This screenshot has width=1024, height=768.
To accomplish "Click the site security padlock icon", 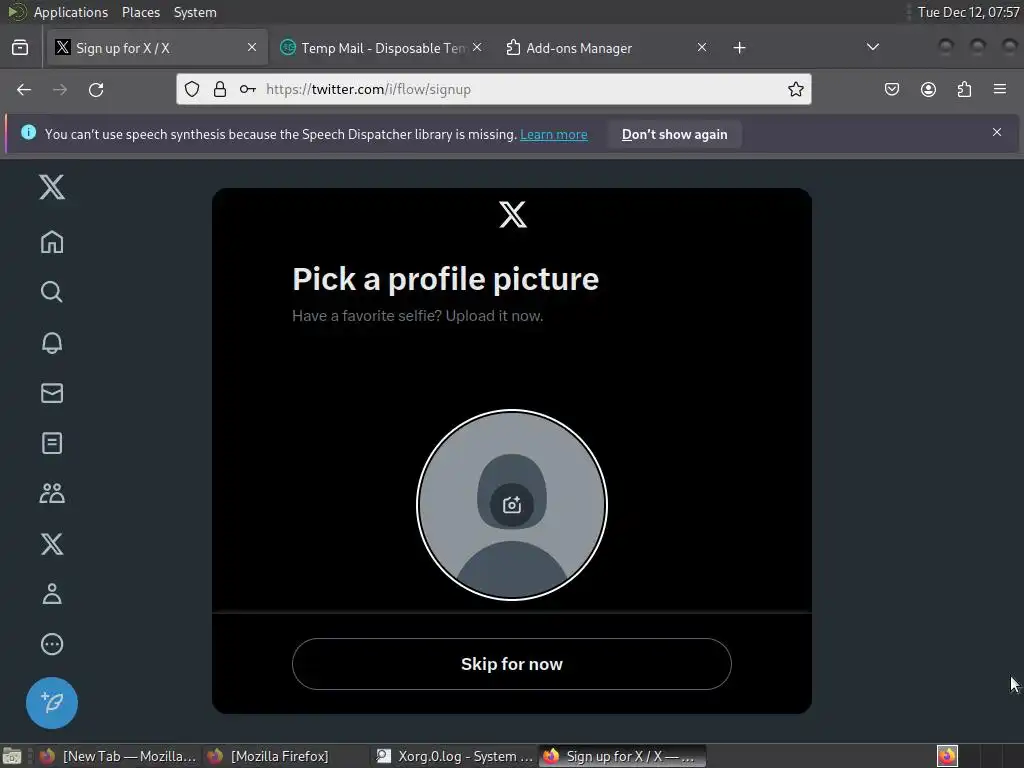I will [x=220, y=89].
